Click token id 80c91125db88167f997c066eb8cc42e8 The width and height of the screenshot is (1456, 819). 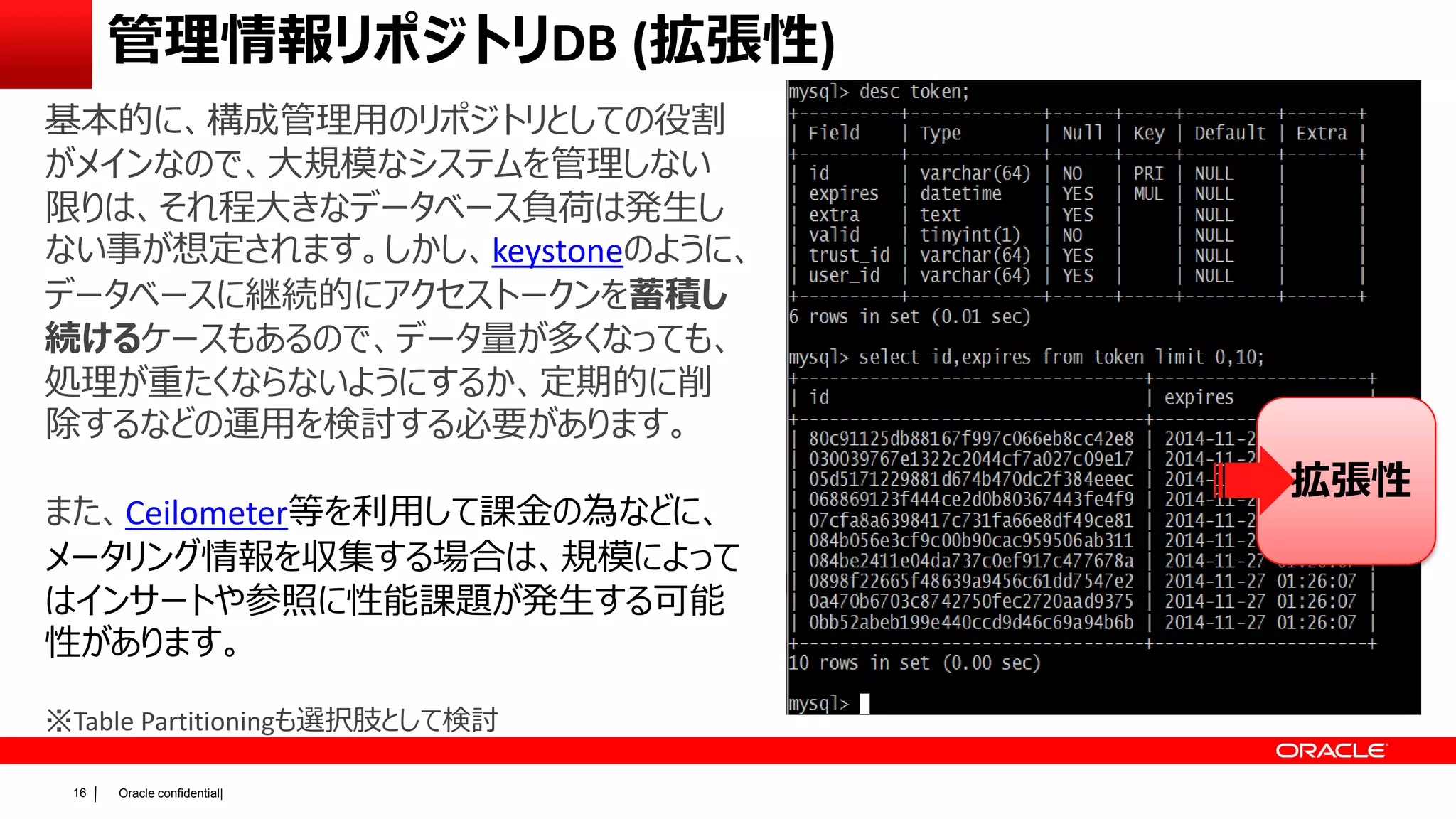(x=971, y=439)
